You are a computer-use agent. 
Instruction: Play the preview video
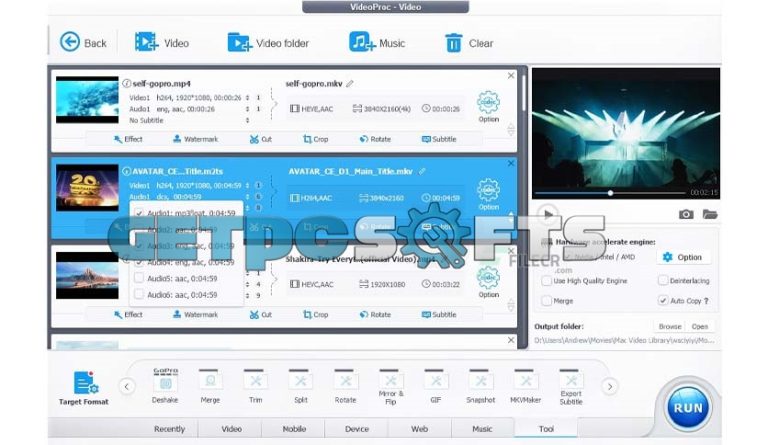pos(548,213)
